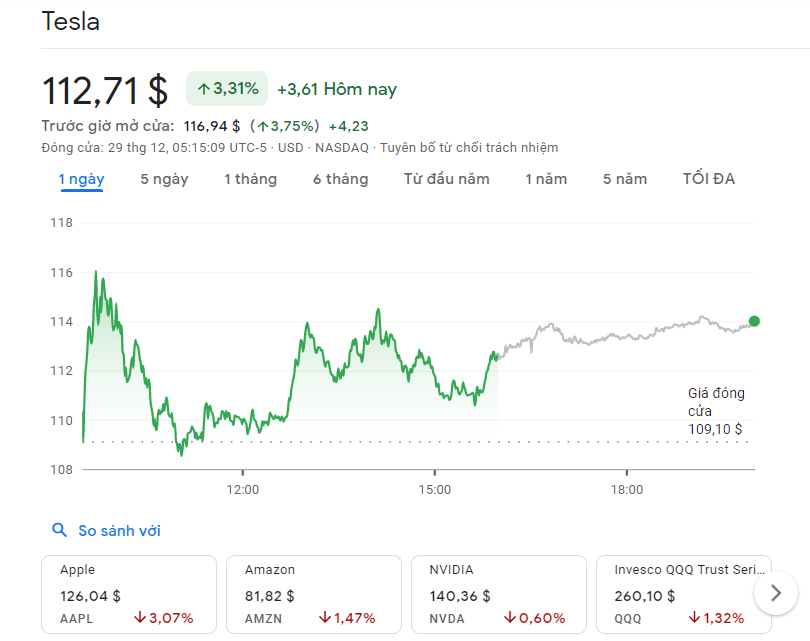810x641 pixels.
Task: Open the Amazon AMZN comparison card
Action: (x=314, y=594)
